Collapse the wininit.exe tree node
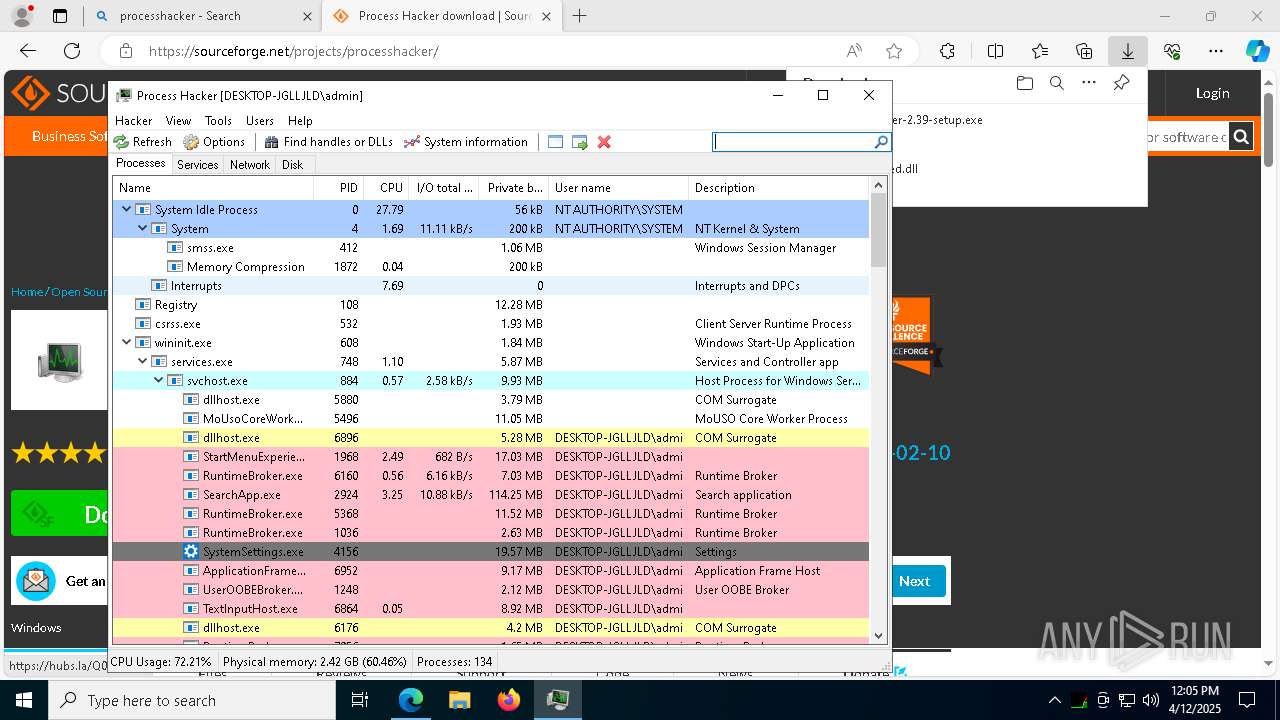This screenshot has height=720, width=1280. [x=126, y=342]
